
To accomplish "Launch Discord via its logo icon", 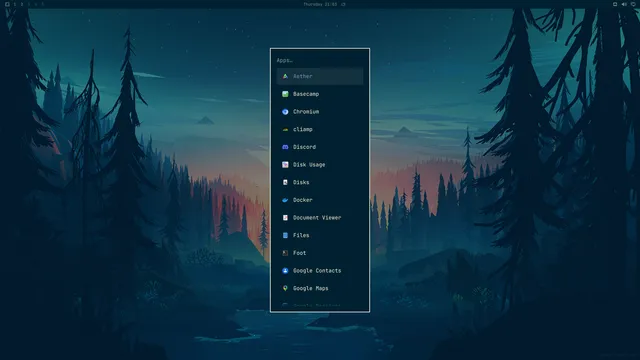I will (x=285, y=147).
